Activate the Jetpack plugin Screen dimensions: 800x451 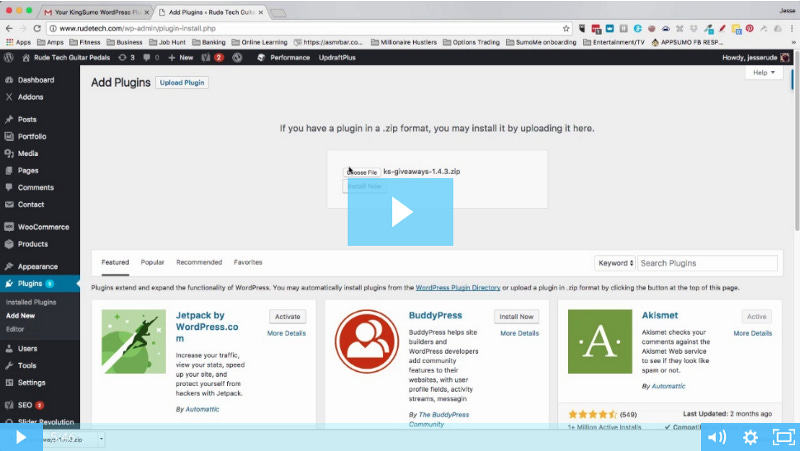click(x=287, y=316)
